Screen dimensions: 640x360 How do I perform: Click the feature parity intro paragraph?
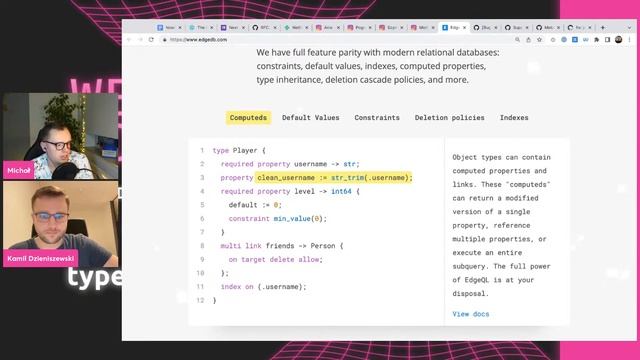point(378,66)
